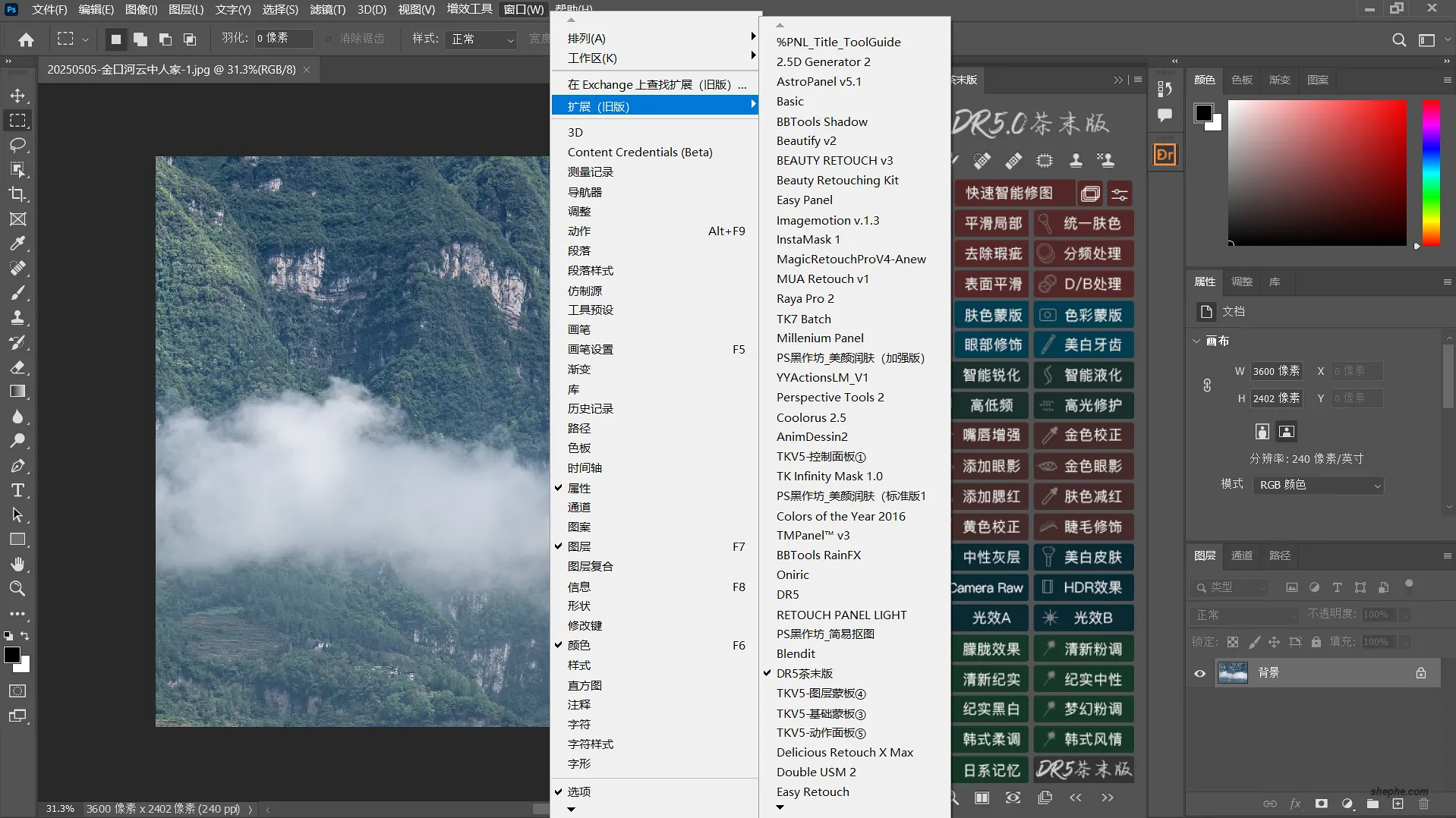Click the trash icon to delete the layer
Screen dimensions: 1456x818
tap(1423, 804)
